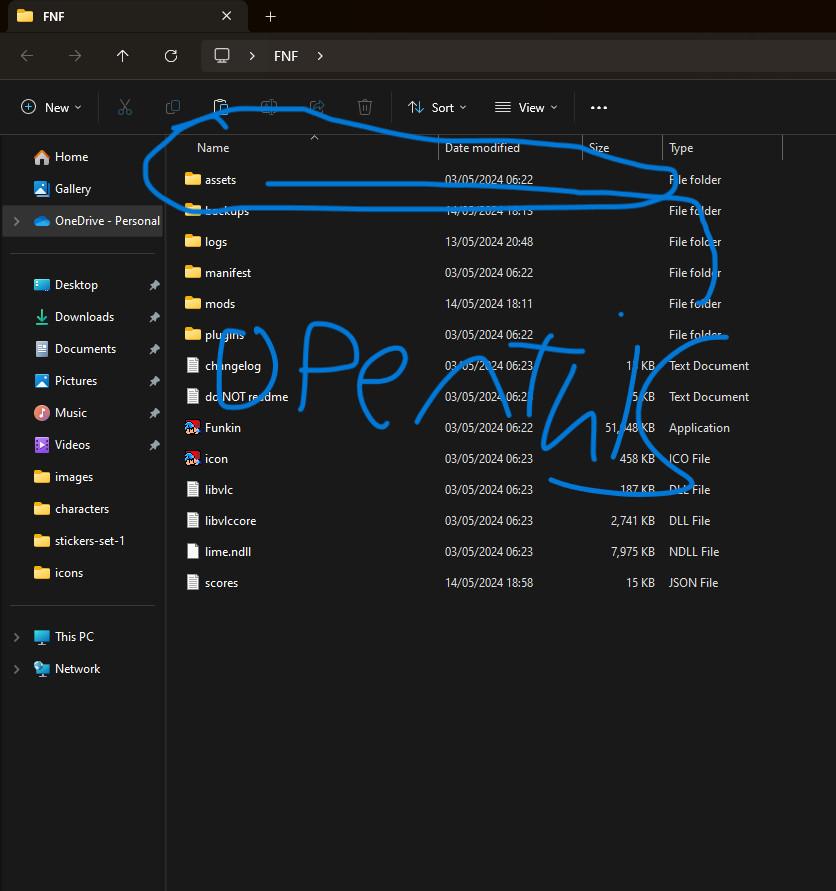Add a new tab with plus button

pyautogui.click(x=271, y=16)
